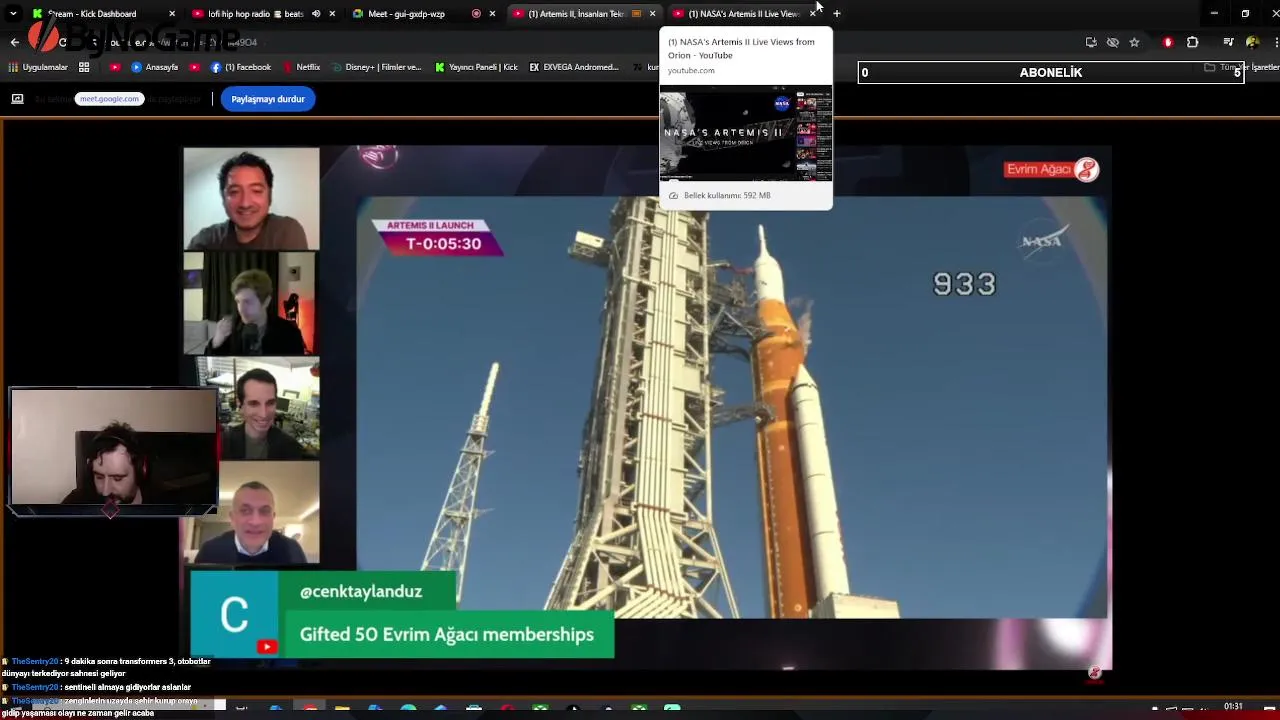Click the Gifted 50 Evrim Ağacı memberships banner
Screen dimensions: 1280x720
(x=447, y=634)
